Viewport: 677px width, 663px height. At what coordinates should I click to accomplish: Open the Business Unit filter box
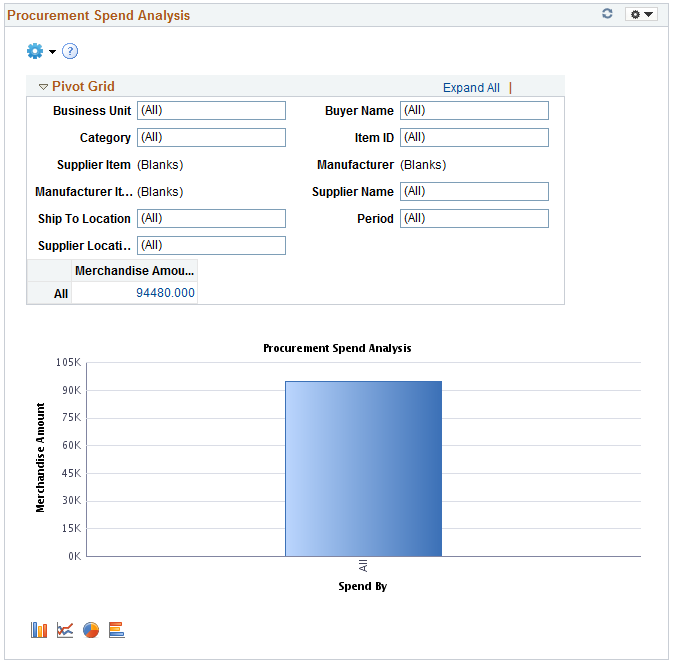(212, 110)
